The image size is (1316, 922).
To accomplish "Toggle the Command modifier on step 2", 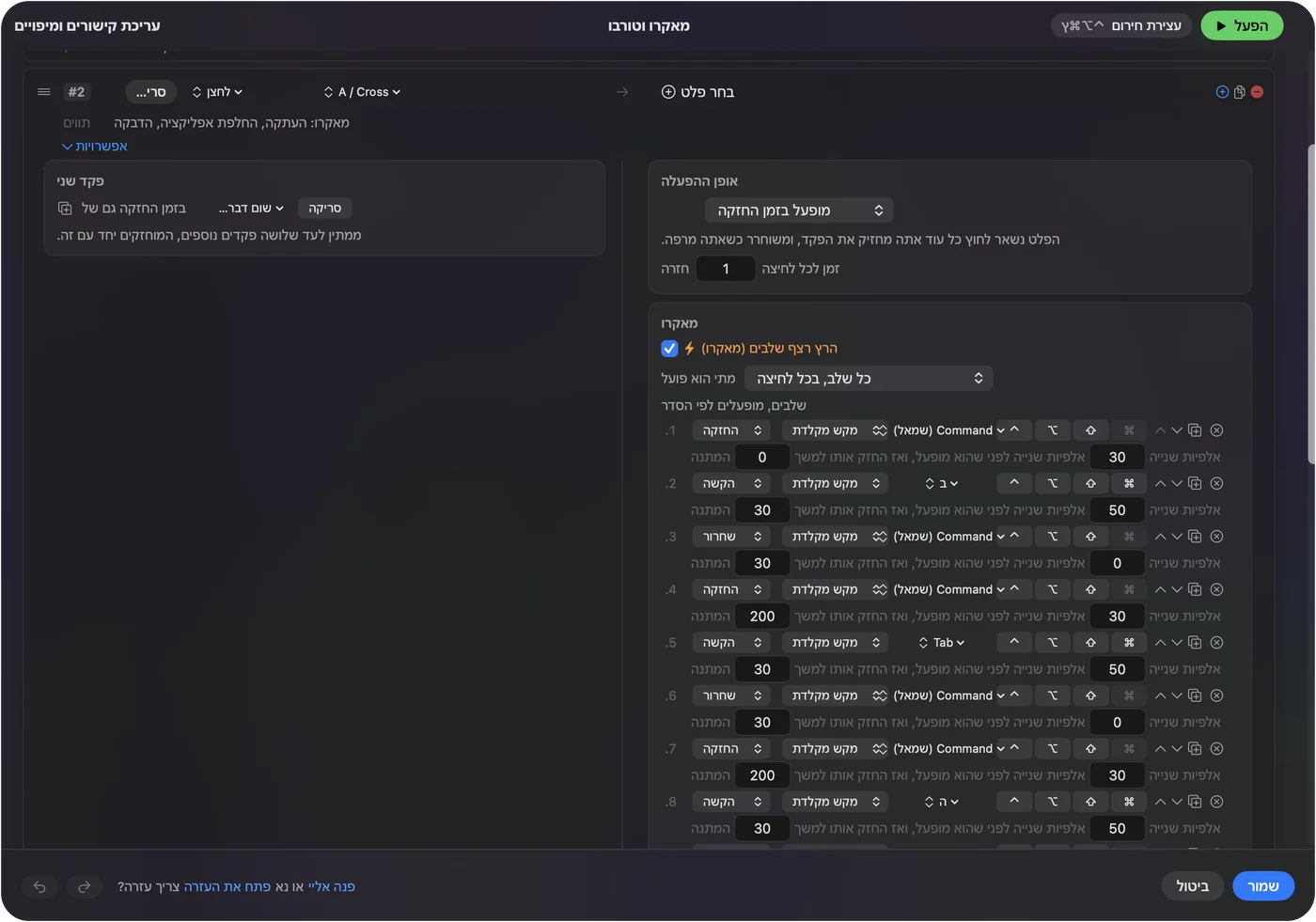I will tap(1129, 483).
